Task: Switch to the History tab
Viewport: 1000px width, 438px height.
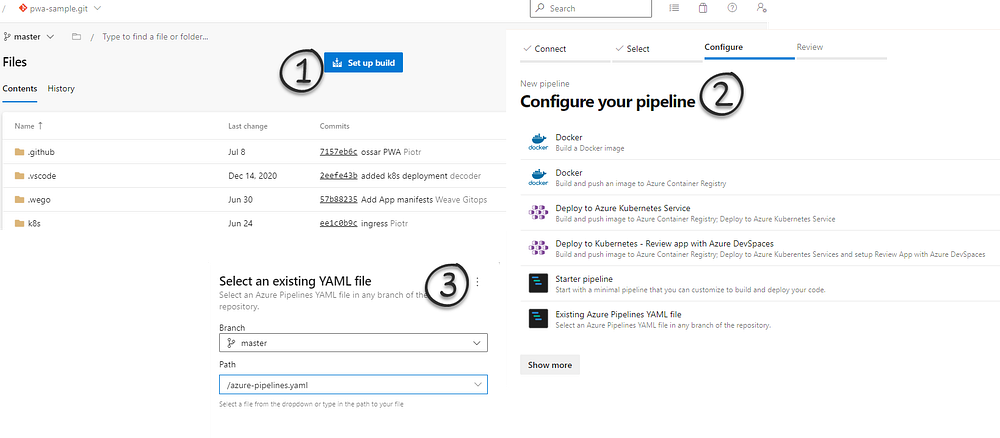Action: [61, 89]
